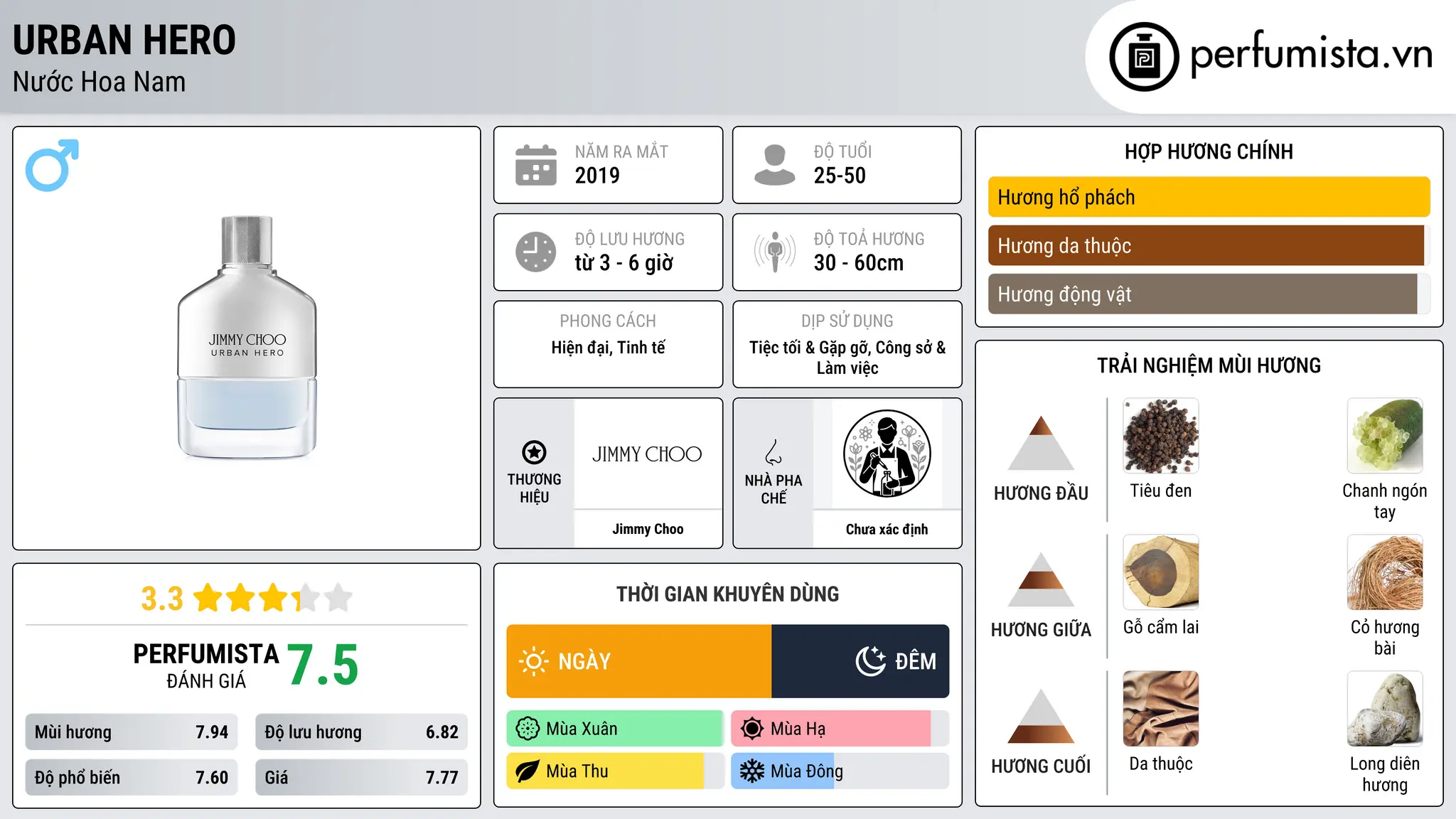Click the Jimmy Choo brand logo image
The height and width of the screenshot is (819, 1456).
coord(647,454)
